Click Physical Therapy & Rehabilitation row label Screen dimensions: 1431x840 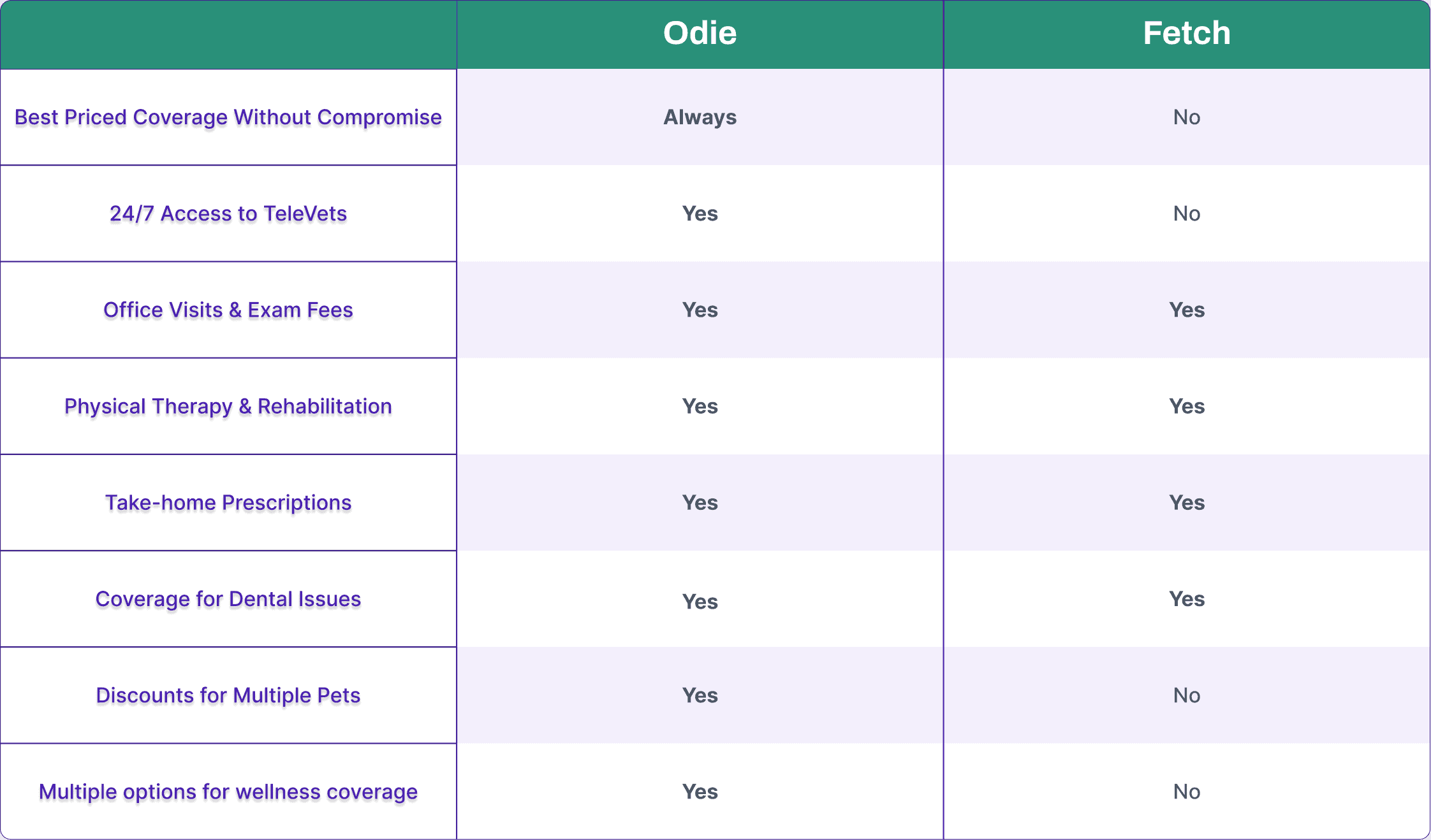228,407
